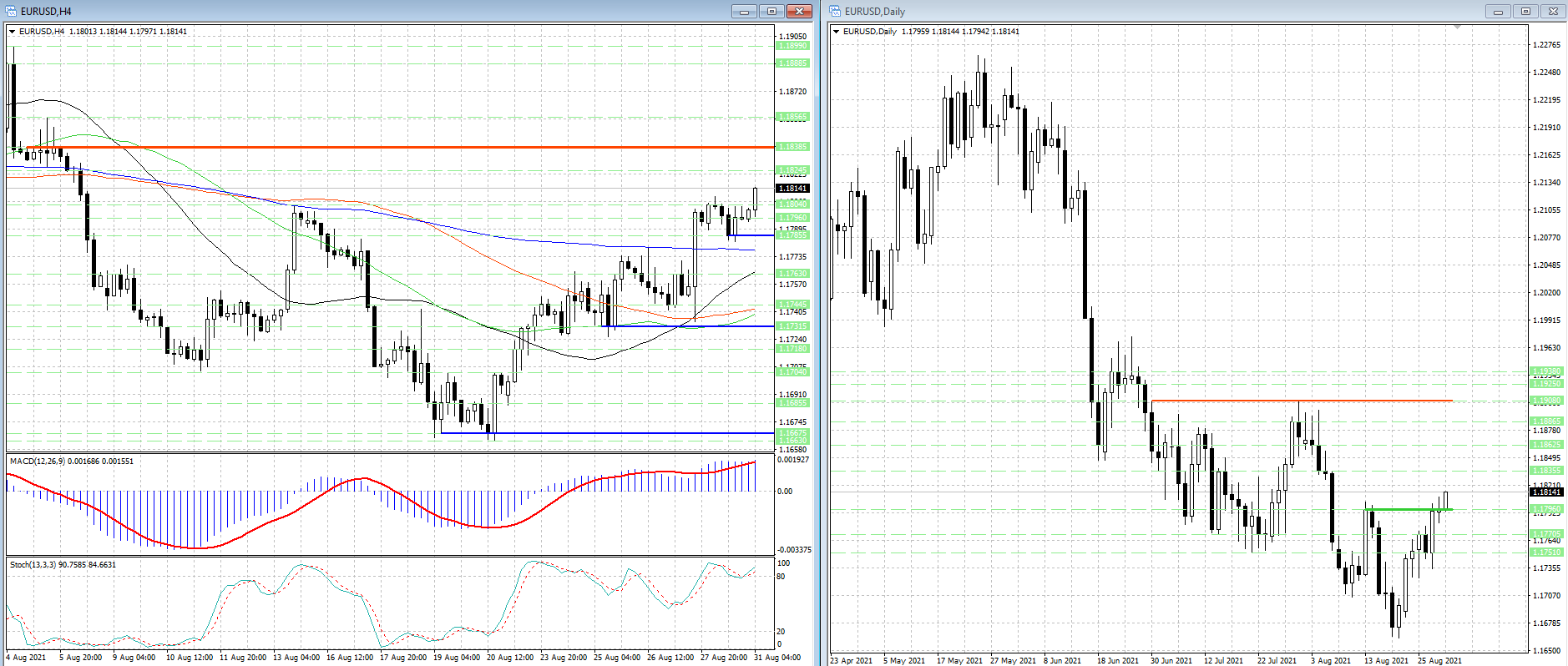This screenshot has width=1568, height=666.
Task: Click the 1.22765 price on Daily scale
Action: (1547, 45)
